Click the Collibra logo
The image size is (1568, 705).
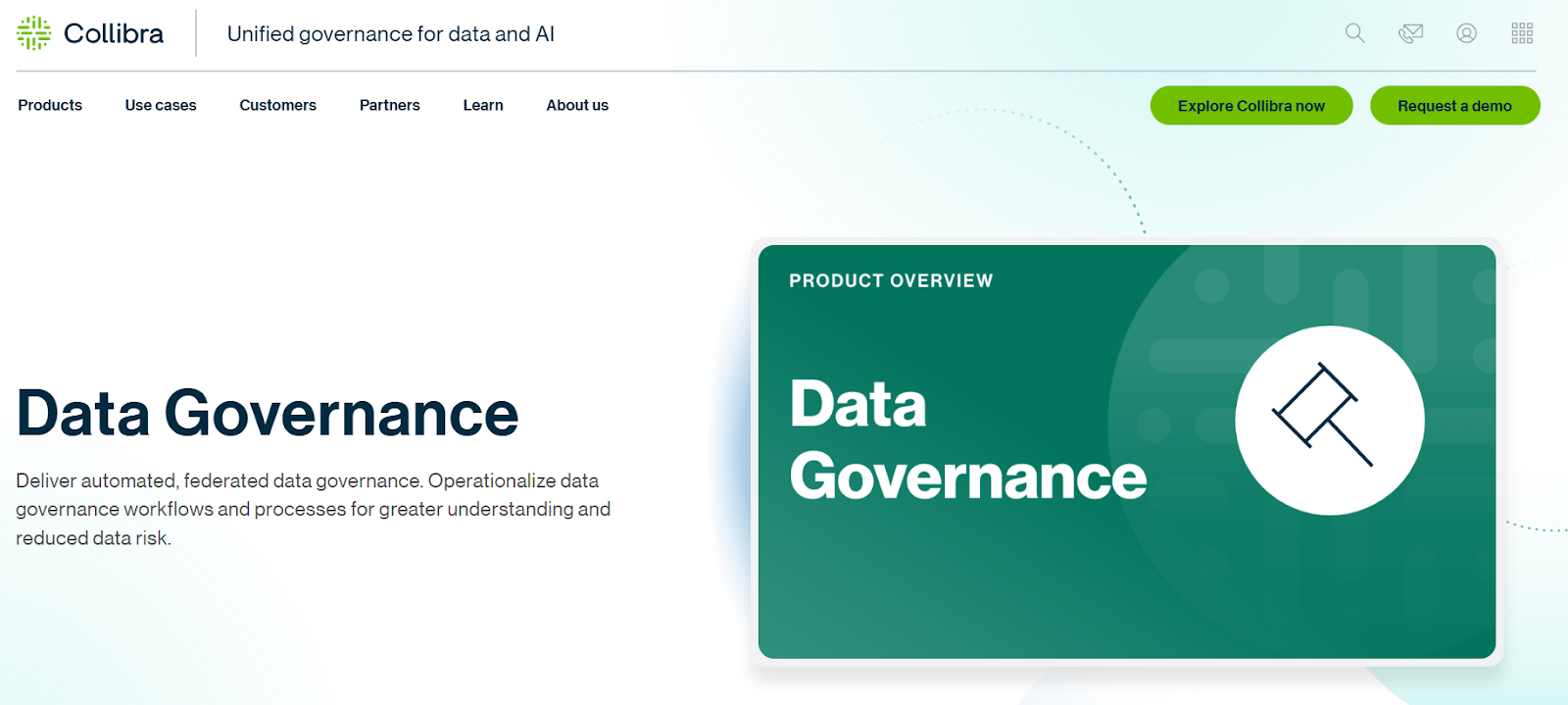(x=90, y=33)
